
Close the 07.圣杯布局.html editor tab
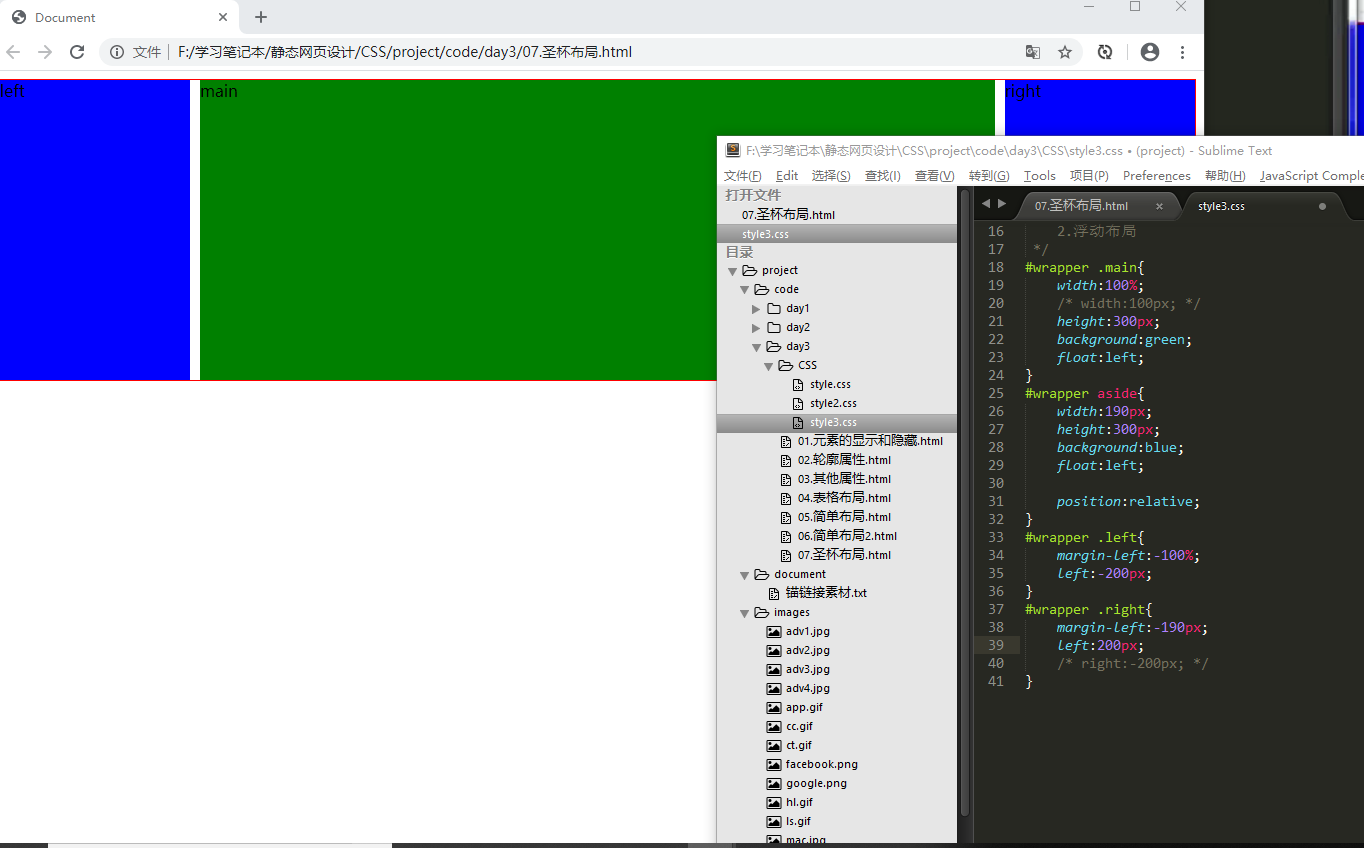click(x=1159, y=206)
